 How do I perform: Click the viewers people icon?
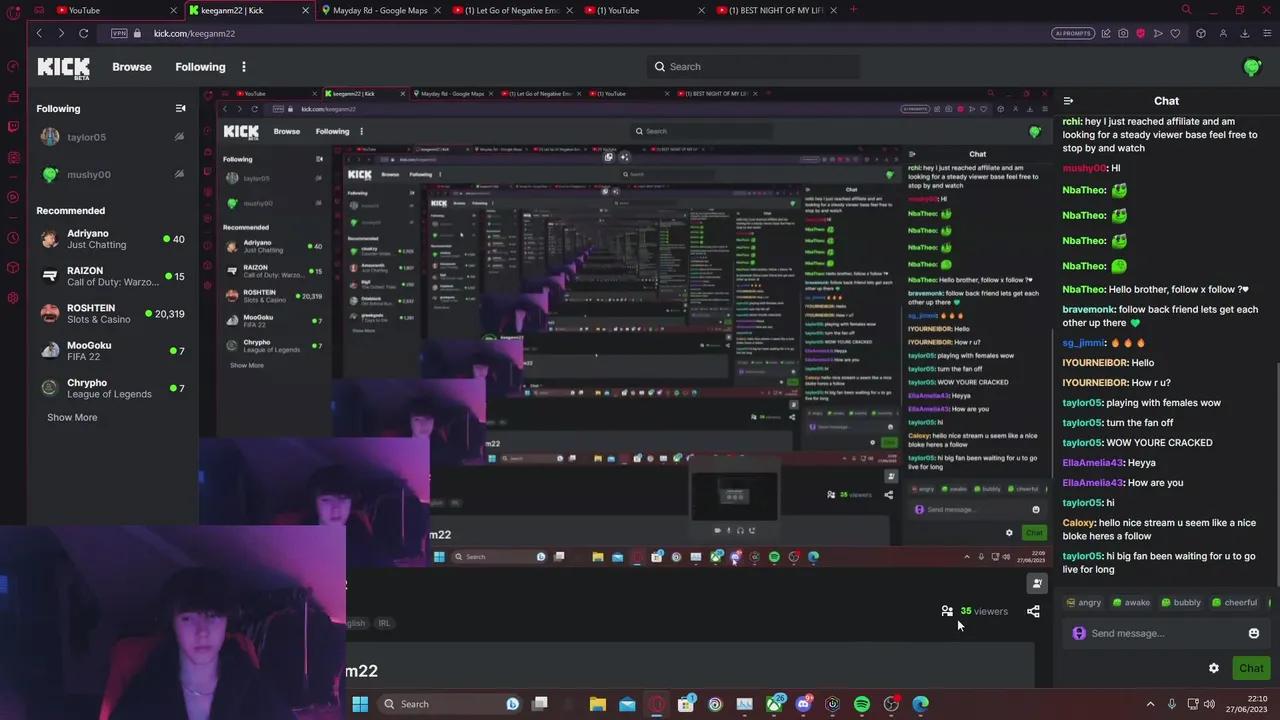point(947,611)
